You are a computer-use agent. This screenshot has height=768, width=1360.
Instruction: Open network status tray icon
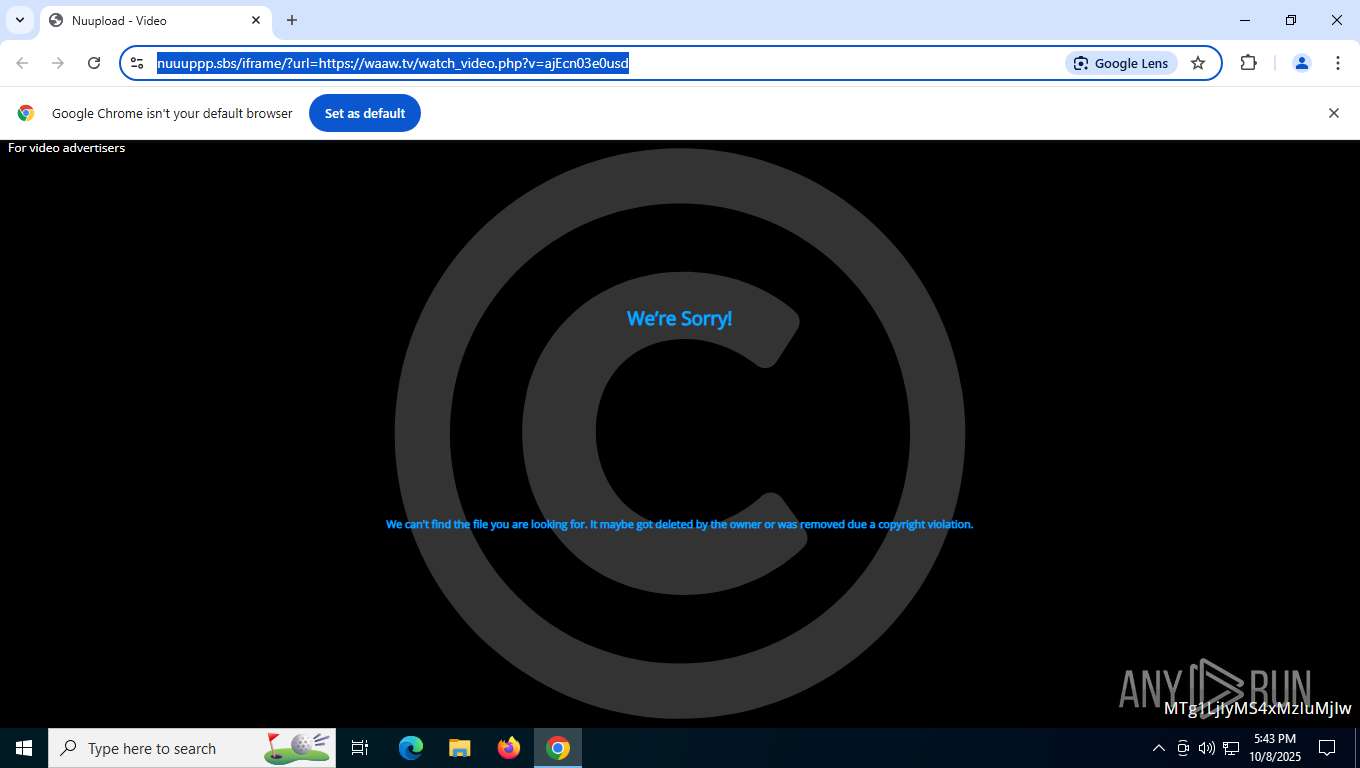click(x=1231, y=748)
